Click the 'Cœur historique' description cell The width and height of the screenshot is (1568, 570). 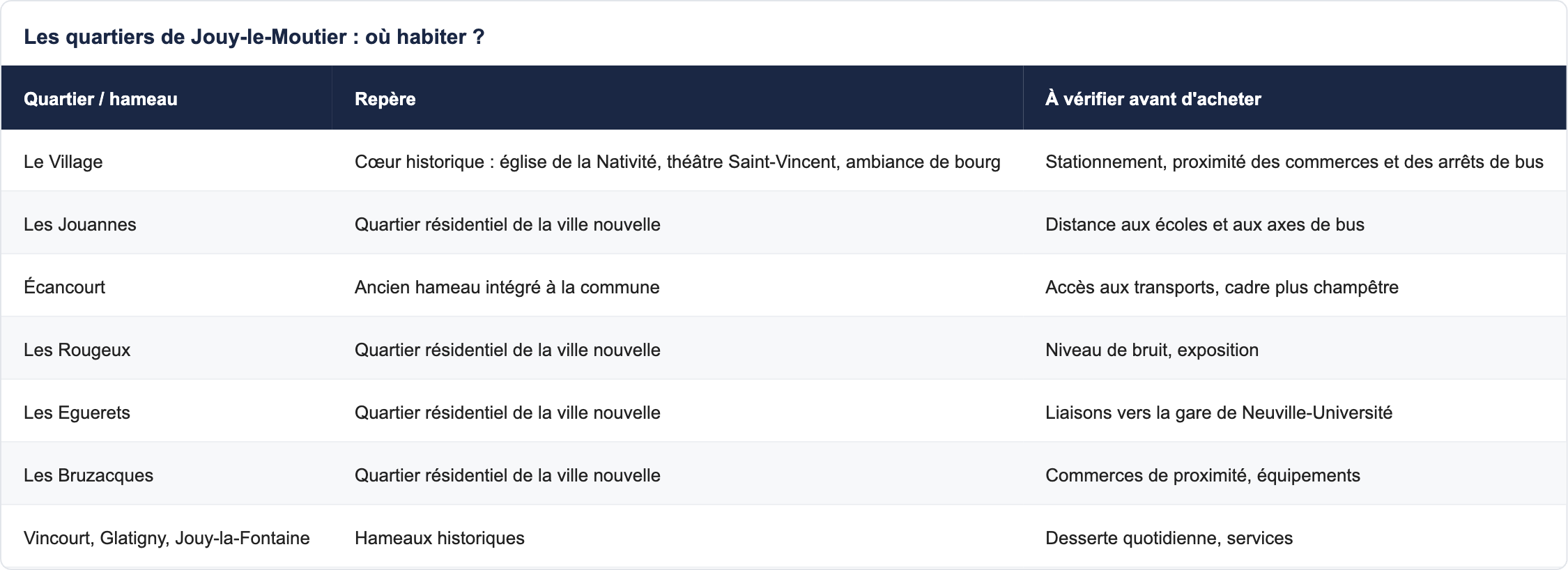click(677, 162)
